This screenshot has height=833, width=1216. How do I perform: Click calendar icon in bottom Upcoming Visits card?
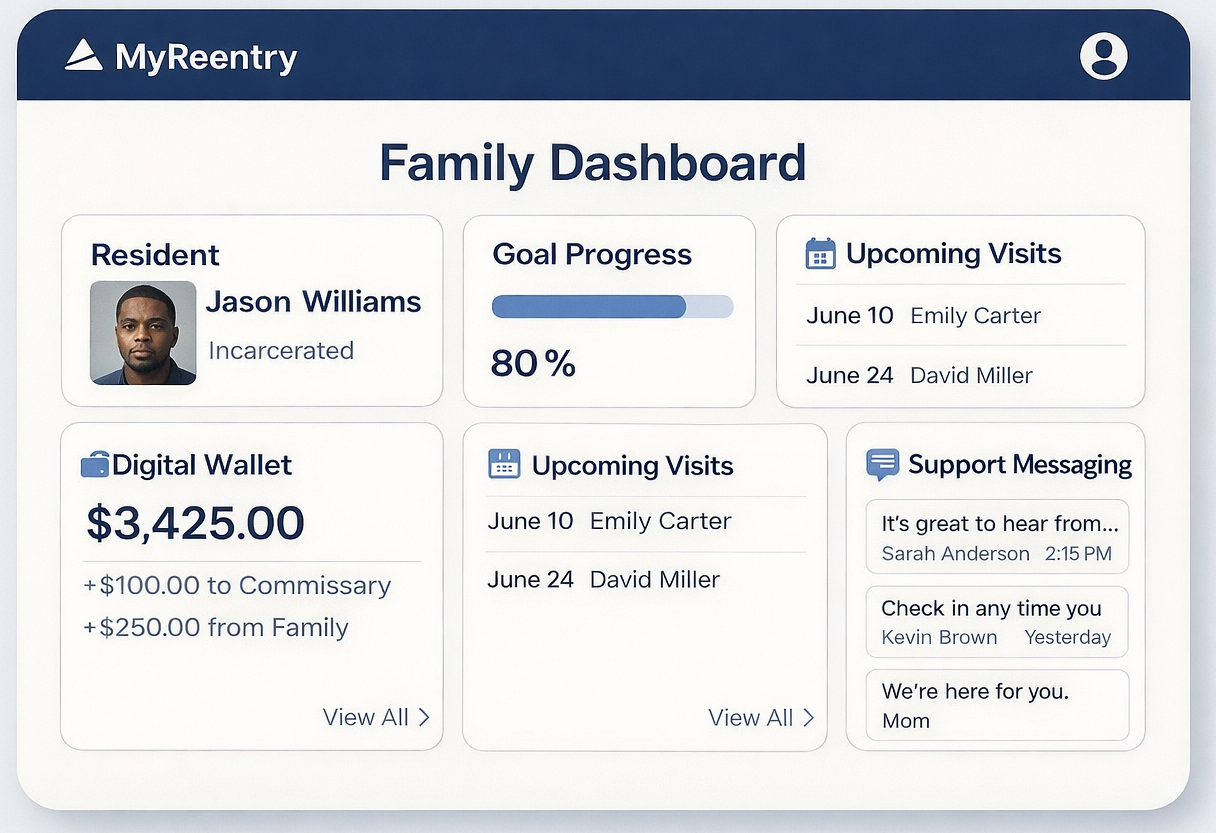[x=504, y=464]
